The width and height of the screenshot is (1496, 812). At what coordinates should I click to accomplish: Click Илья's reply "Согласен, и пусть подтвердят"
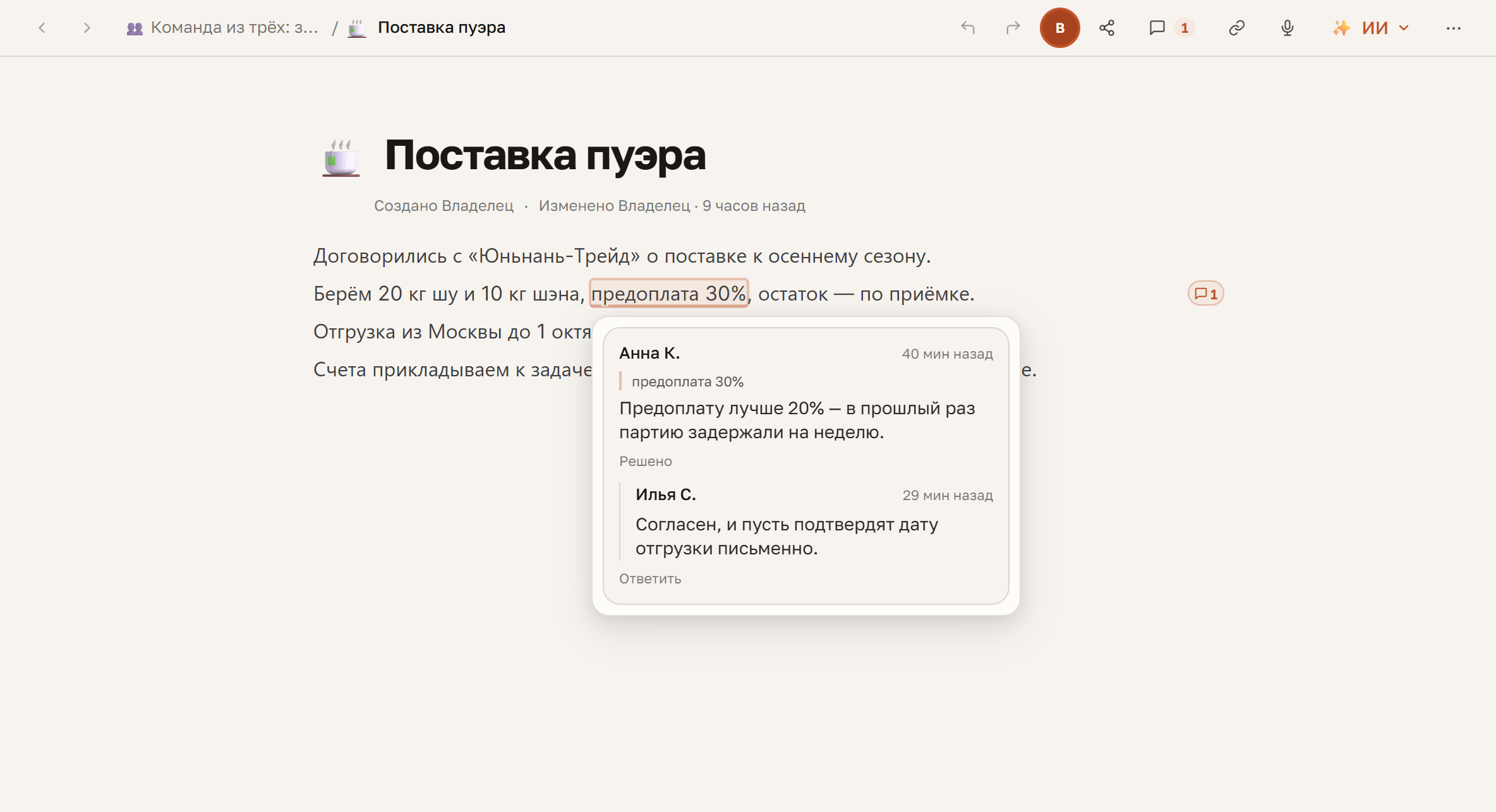click(787, 537)
